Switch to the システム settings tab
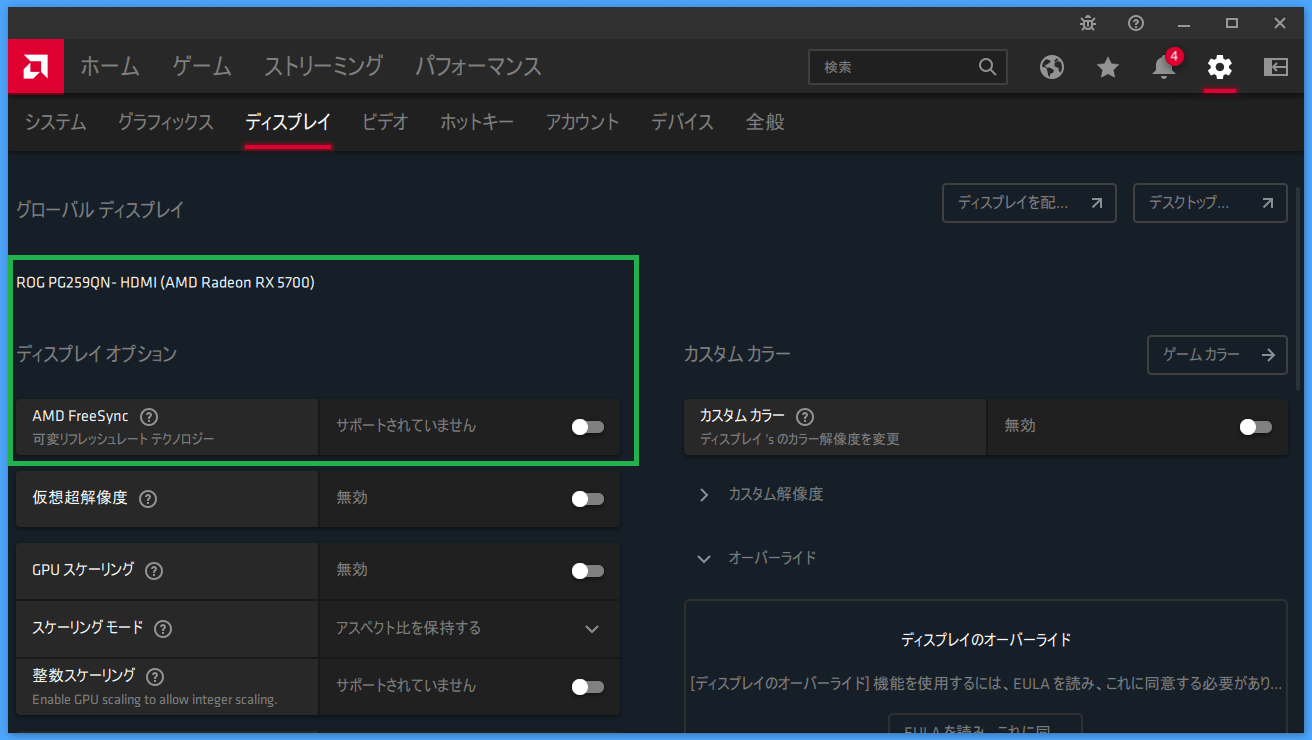The width and height of the screenshot is (1312, 740). (x=55, y=123)
